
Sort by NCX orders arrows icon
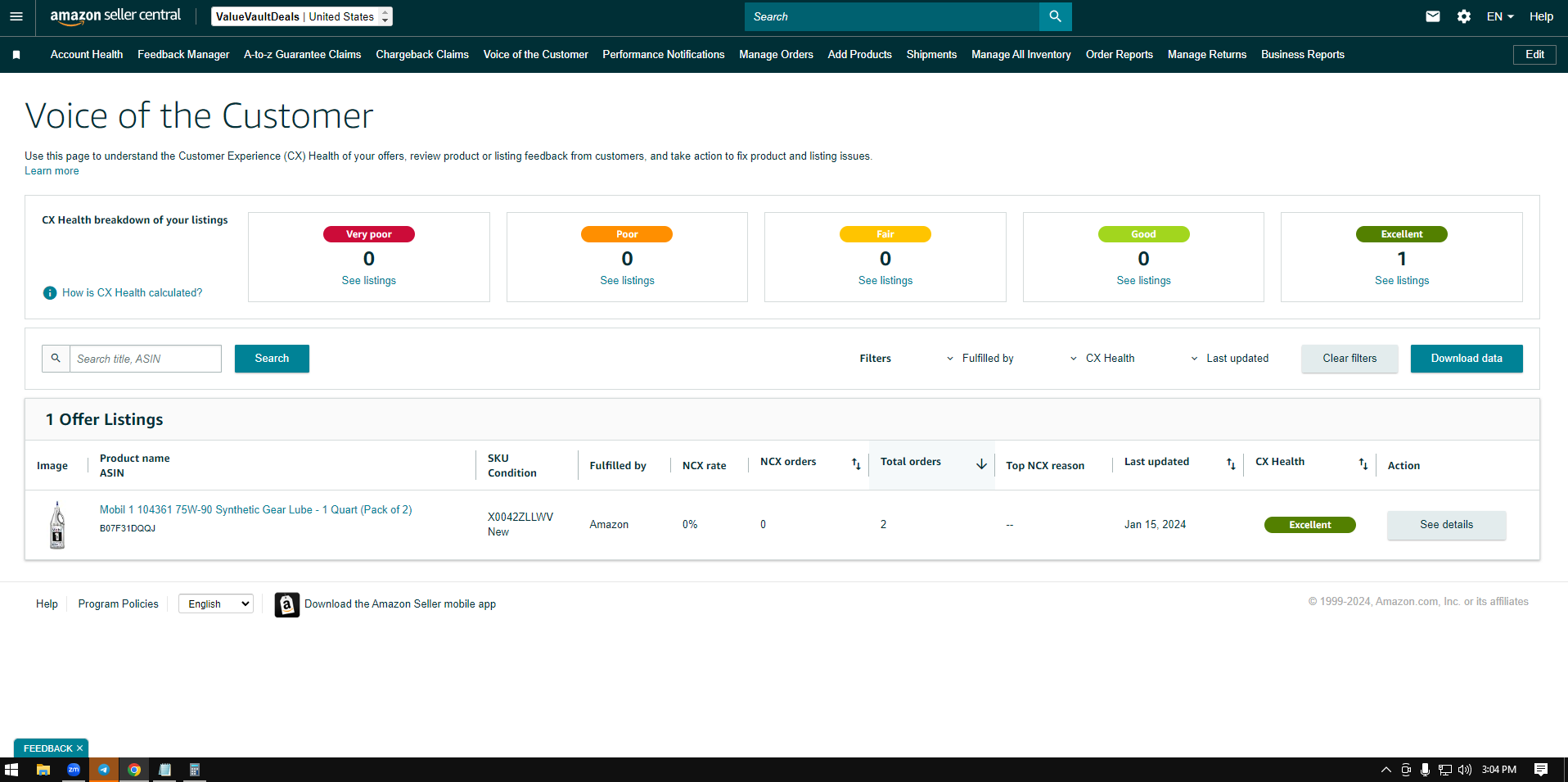tap(856, 464)
